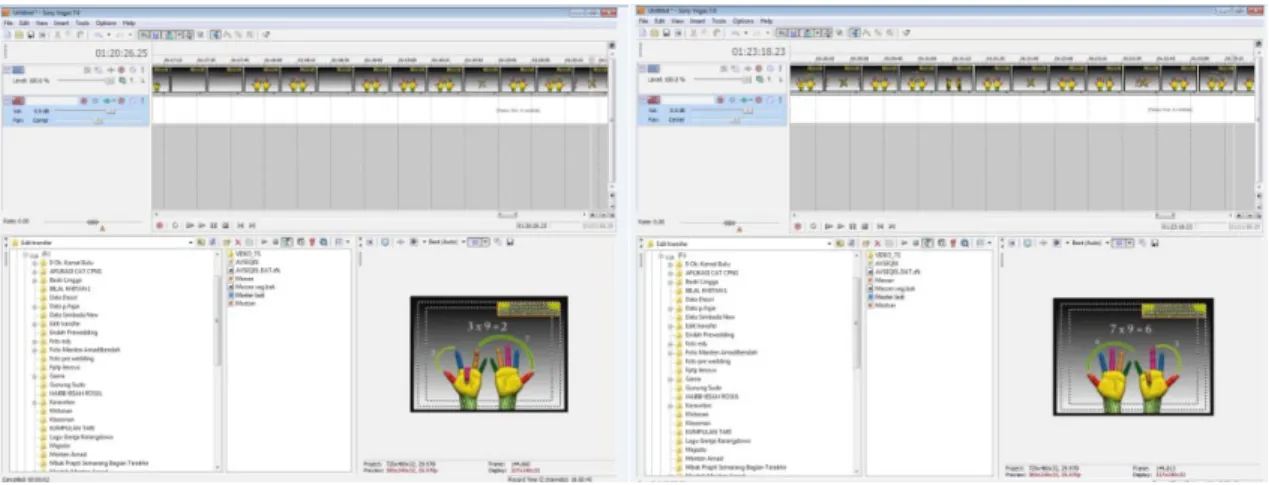Click Save Snapshot icon in left preview toolbar
The image size is (1269, 485).
tap(510, 242)
